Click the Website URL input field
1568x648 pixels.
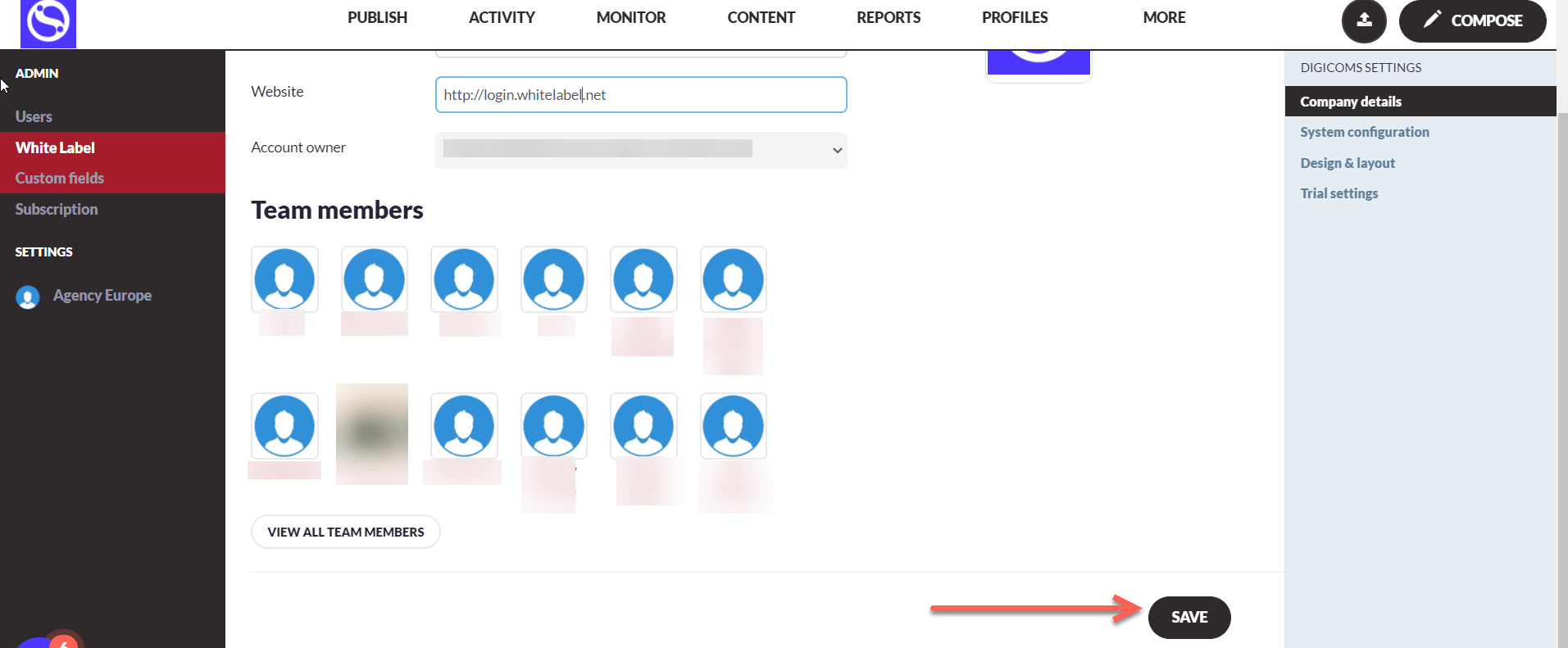640,95
